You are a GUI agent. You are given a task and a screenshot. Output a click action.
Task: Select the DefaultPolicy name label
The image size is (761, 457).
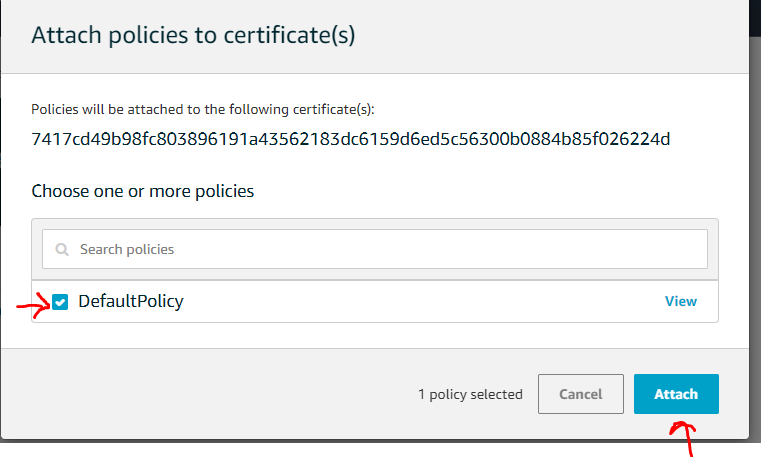(x=131, y=301)
